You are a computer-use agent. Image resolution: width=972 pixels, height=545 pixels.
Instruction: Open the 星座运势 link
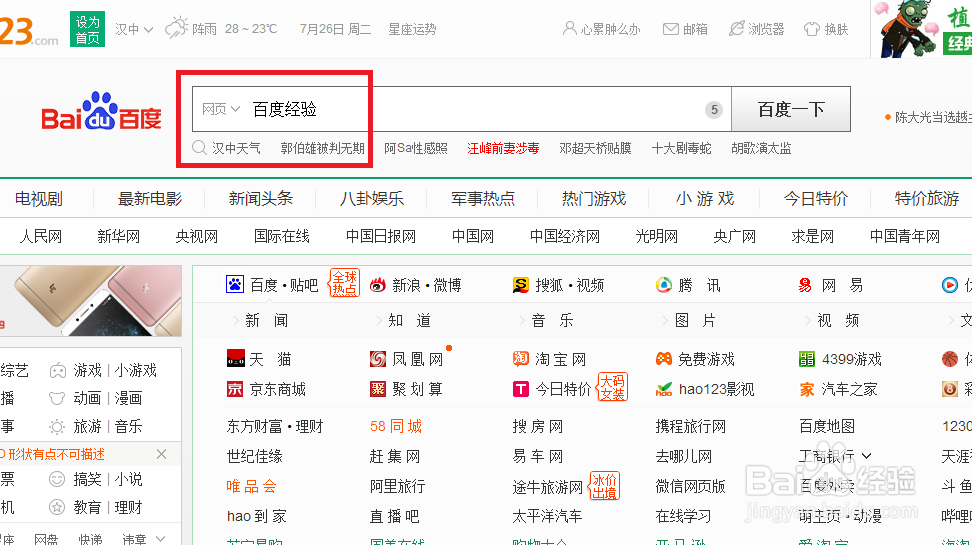tap(412, 29)
